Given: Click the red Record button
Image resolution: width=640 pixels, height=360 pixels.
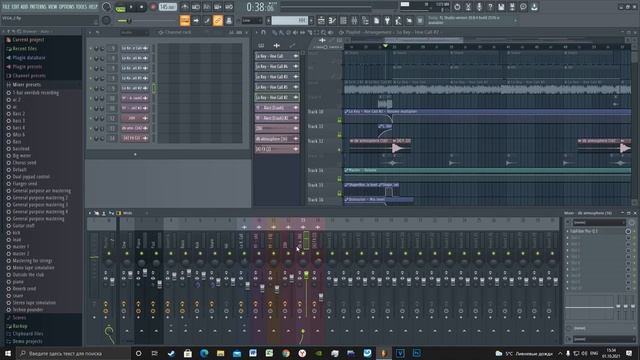Looking at the screenshot, I should pos(153,7).
